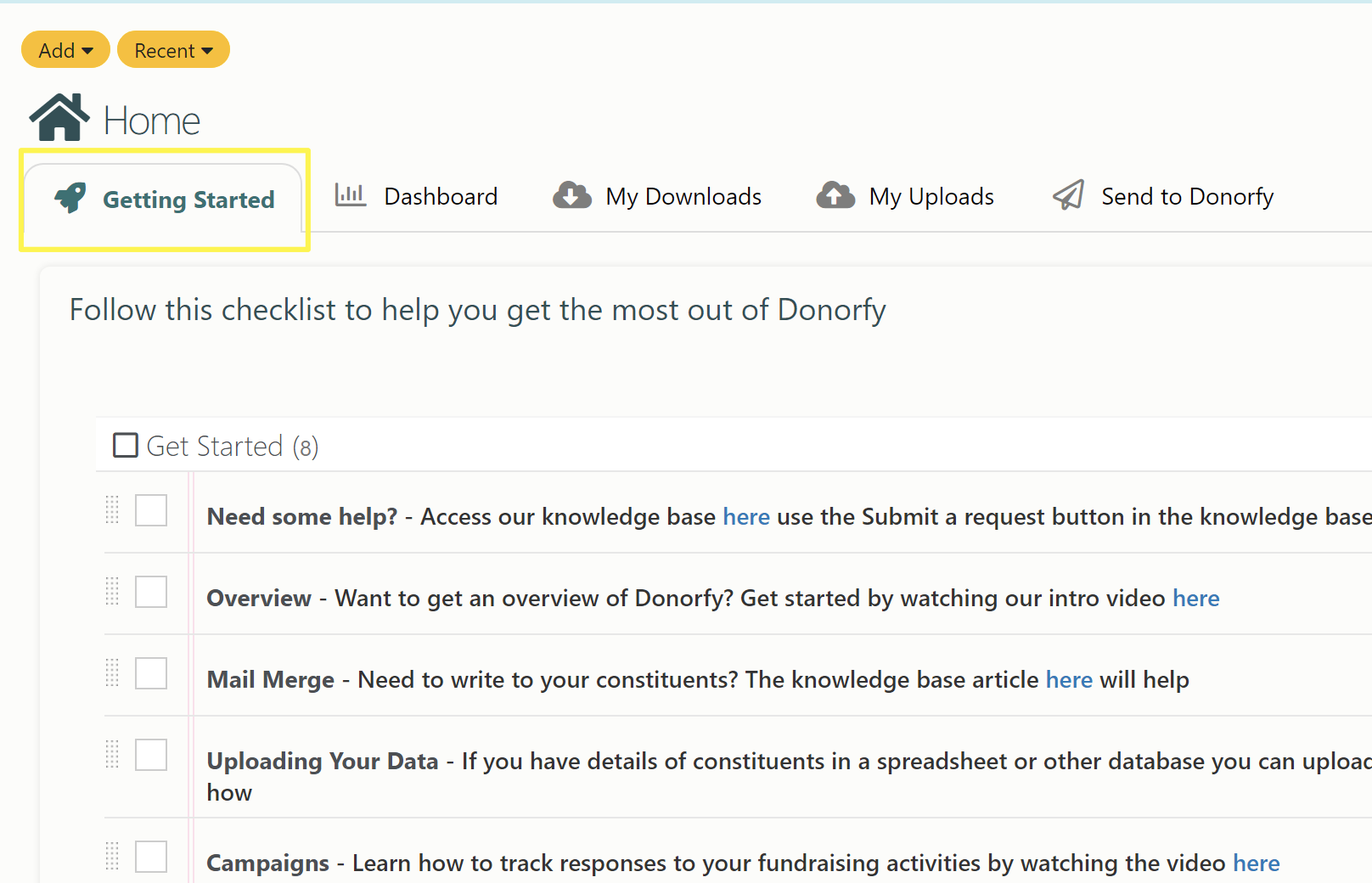Viewport: 1372px width, 883px height.
Task: Click the 'Mail Merge' bold label
Action: click(271, 679)
